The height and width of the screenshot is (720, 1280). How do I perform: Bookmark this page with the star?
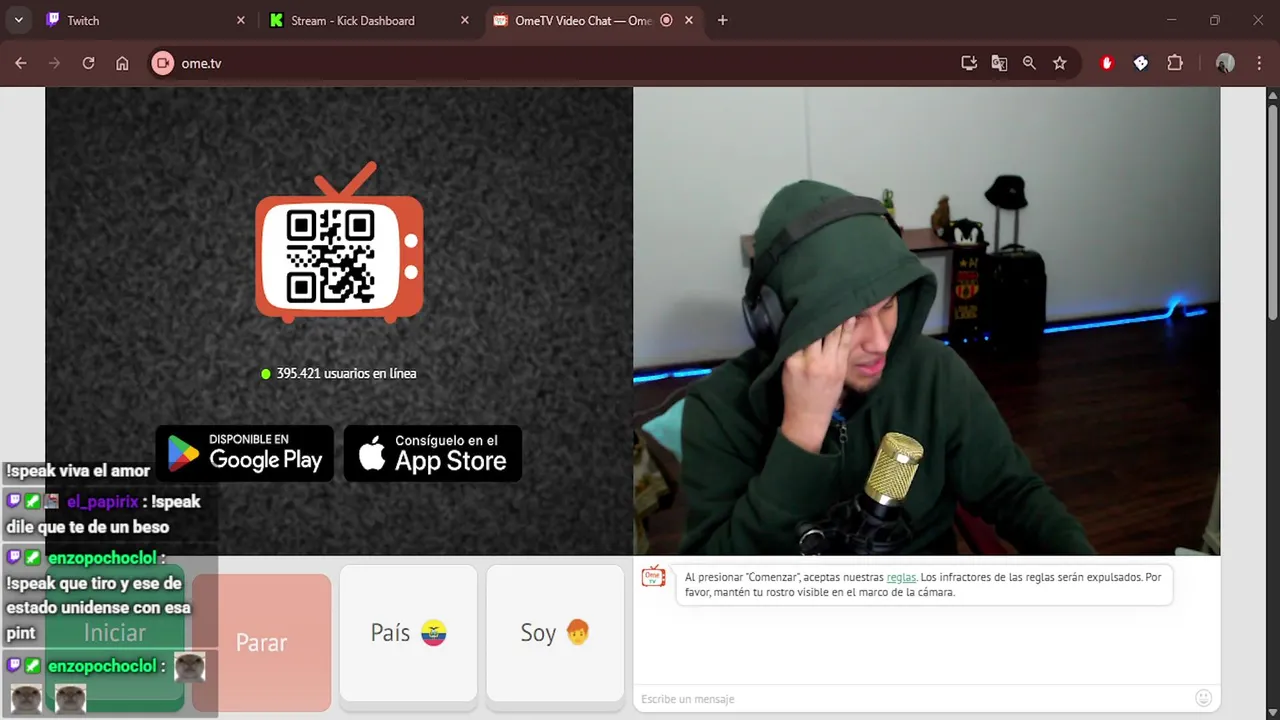1060,63
